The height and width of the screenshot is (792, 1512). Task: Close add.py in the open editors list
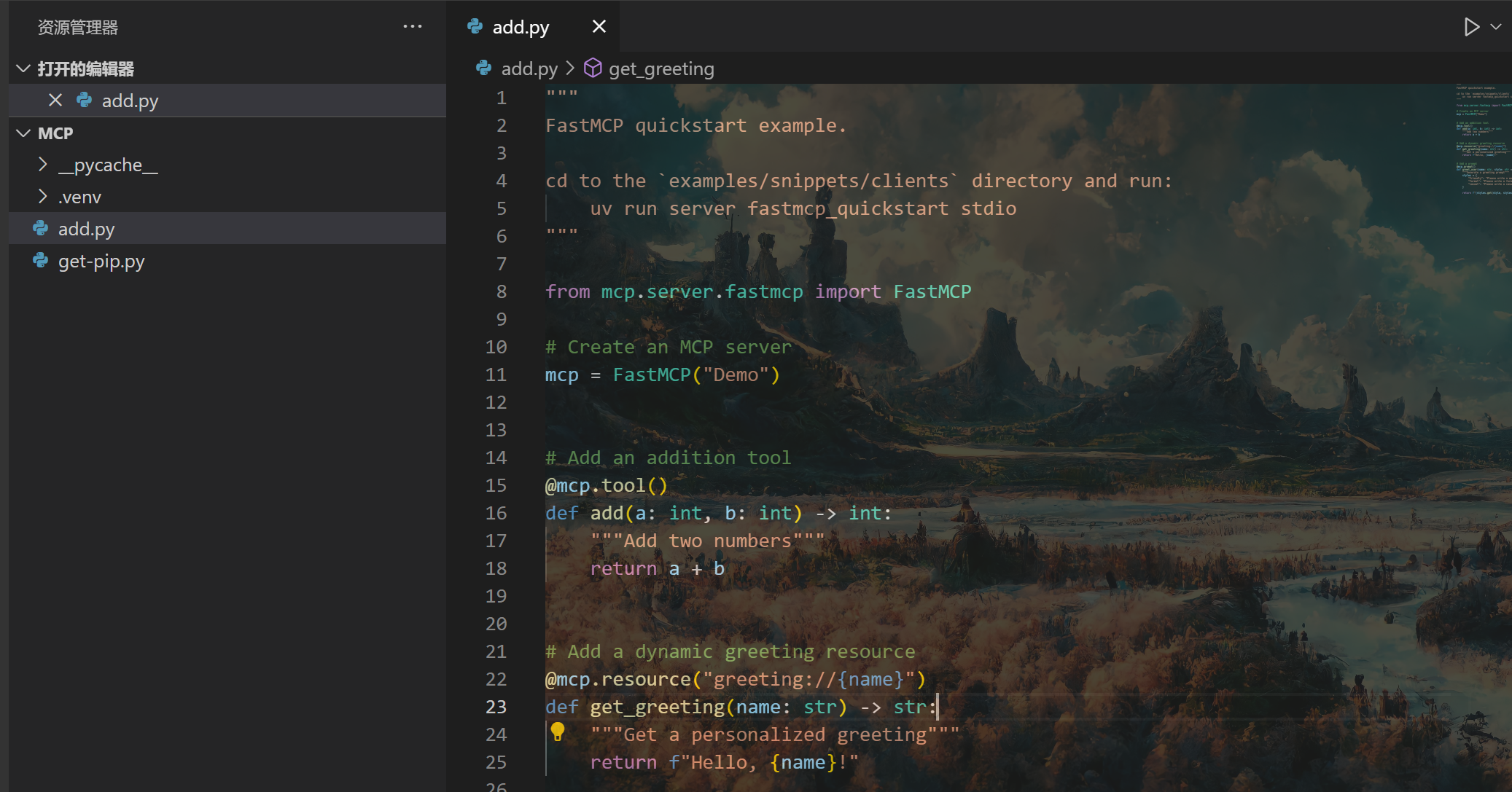[55, 101]
